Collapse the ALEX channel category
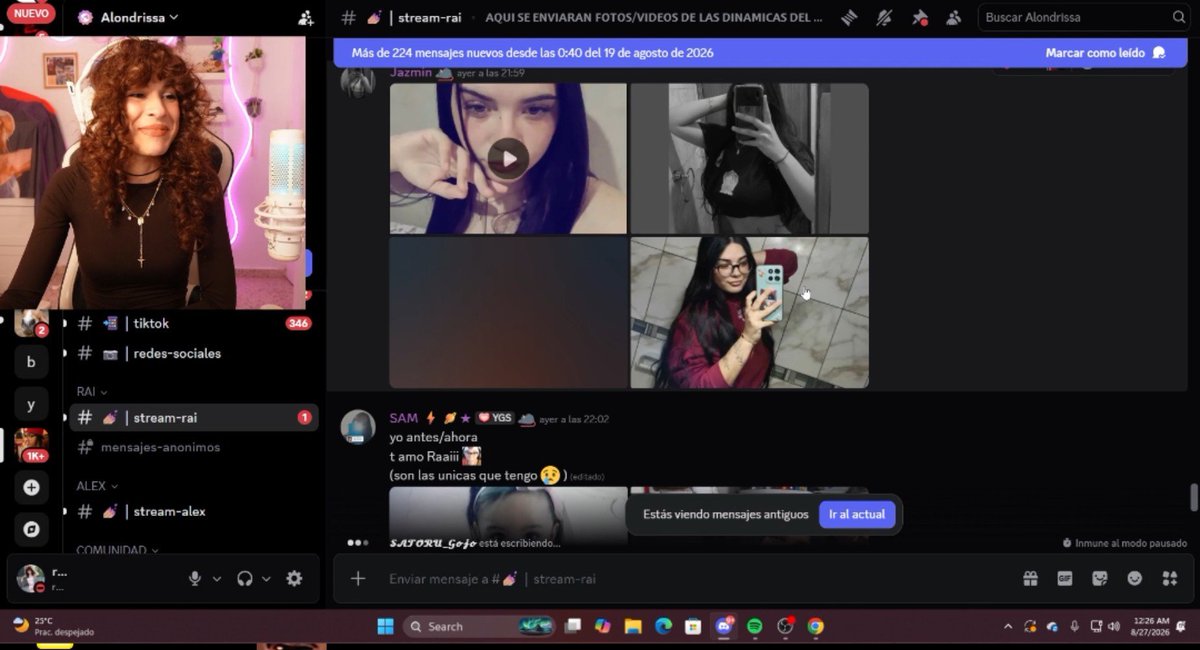 click(x=96, y=486)
